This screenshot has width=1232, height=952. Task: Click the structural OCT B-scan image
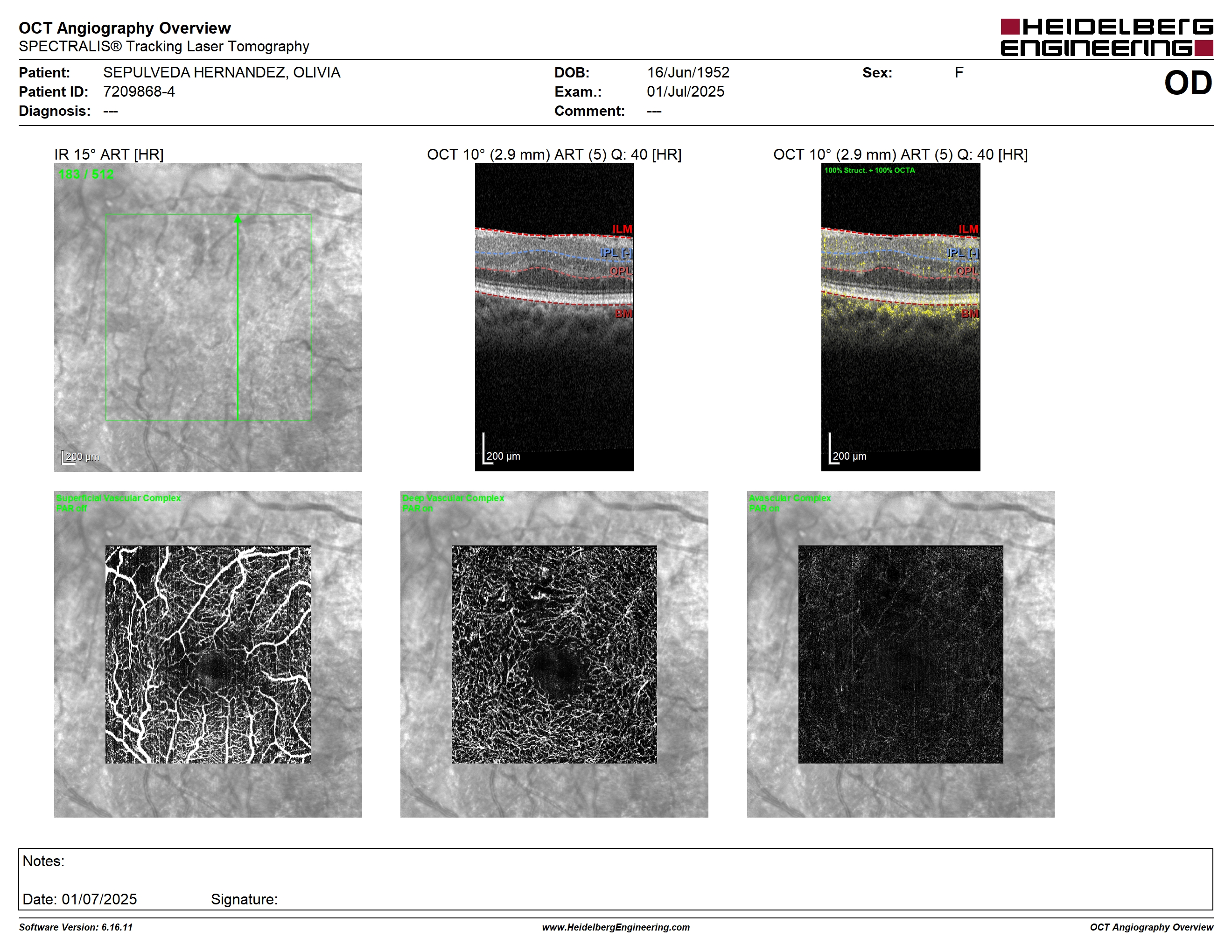tap(554, 317)
